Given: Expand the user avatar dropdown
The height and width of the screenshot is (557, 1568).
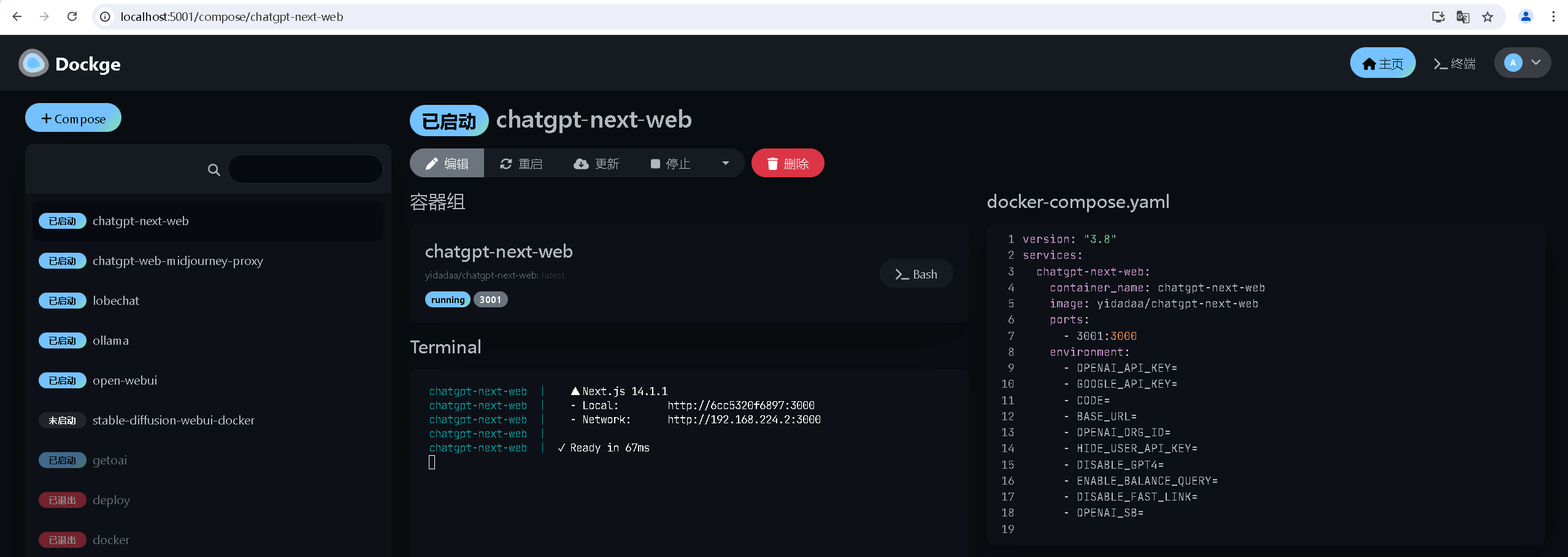Looking at the screenshot, I should point(1523,63).
